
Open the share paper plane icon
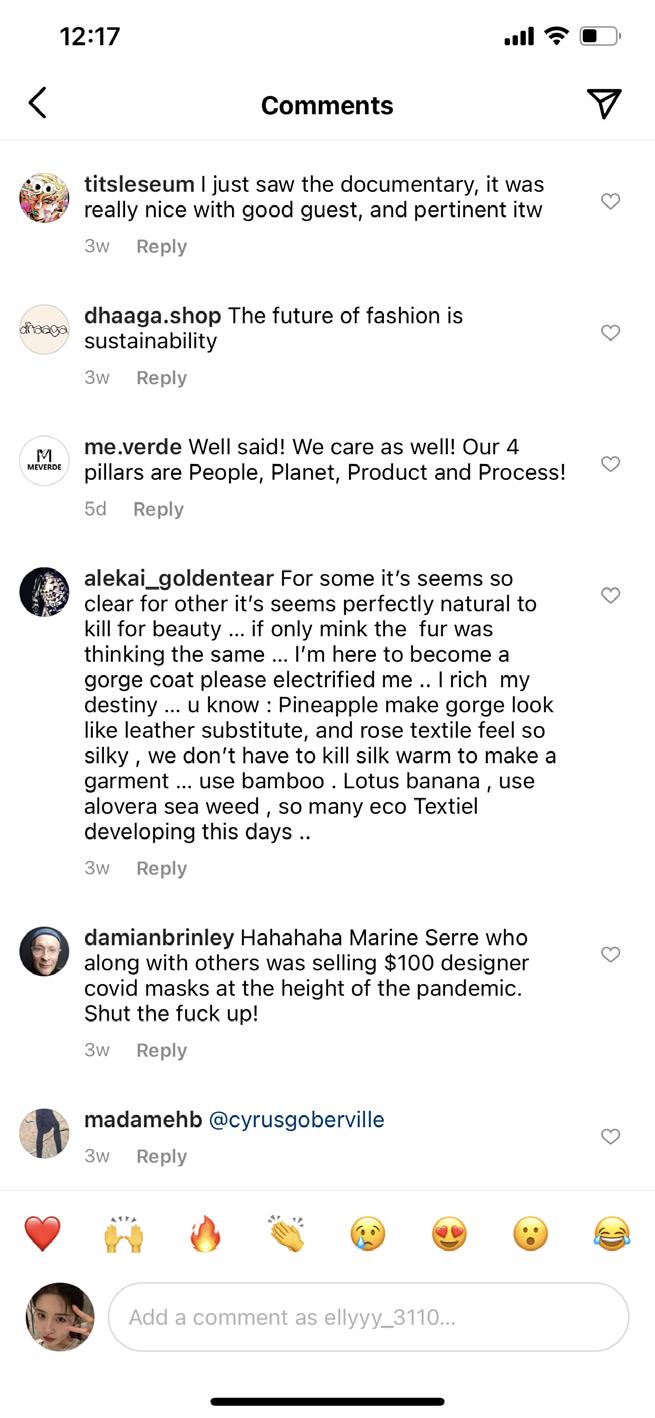tap(604, 103)
